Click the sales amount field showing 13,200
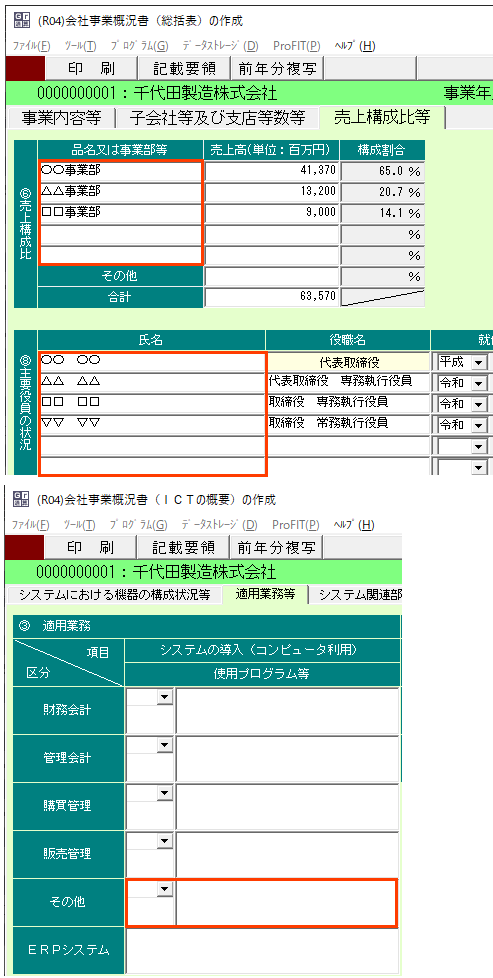 pos(272,192)
